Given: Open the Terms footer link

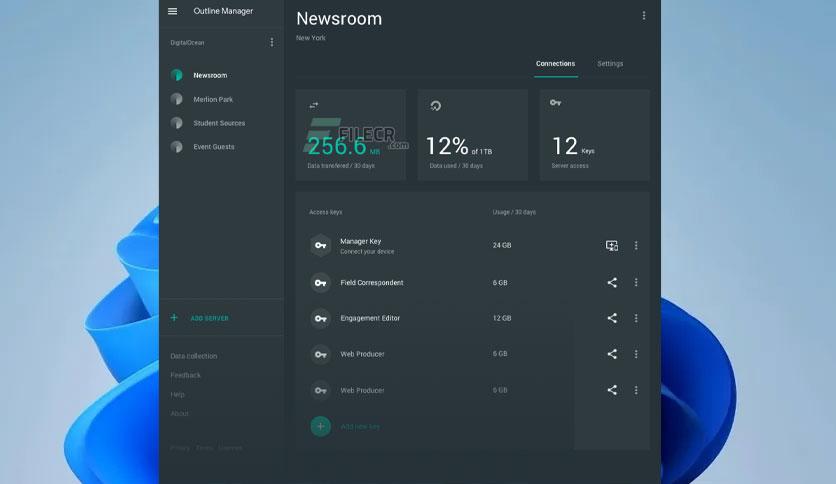Looking at the screenshot, I should pyautogui.click(x=205, y=448).
